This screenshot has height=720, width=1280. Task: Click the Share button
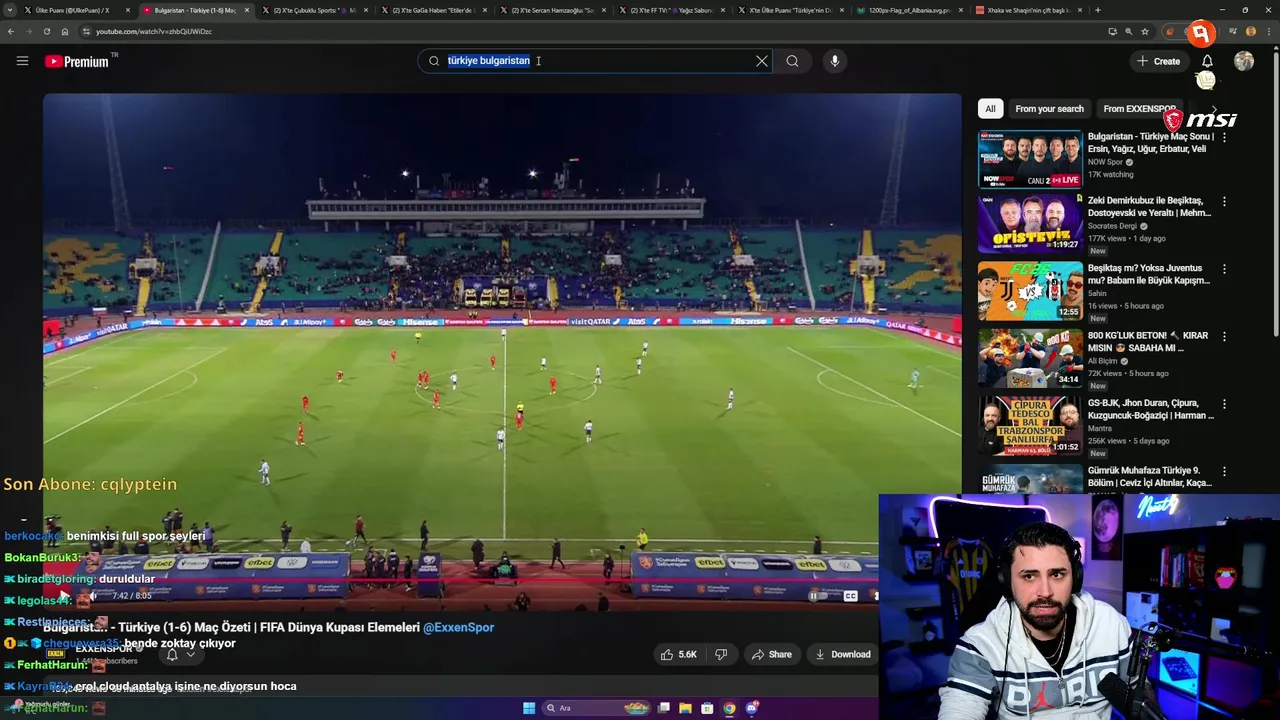coord(771,654)
